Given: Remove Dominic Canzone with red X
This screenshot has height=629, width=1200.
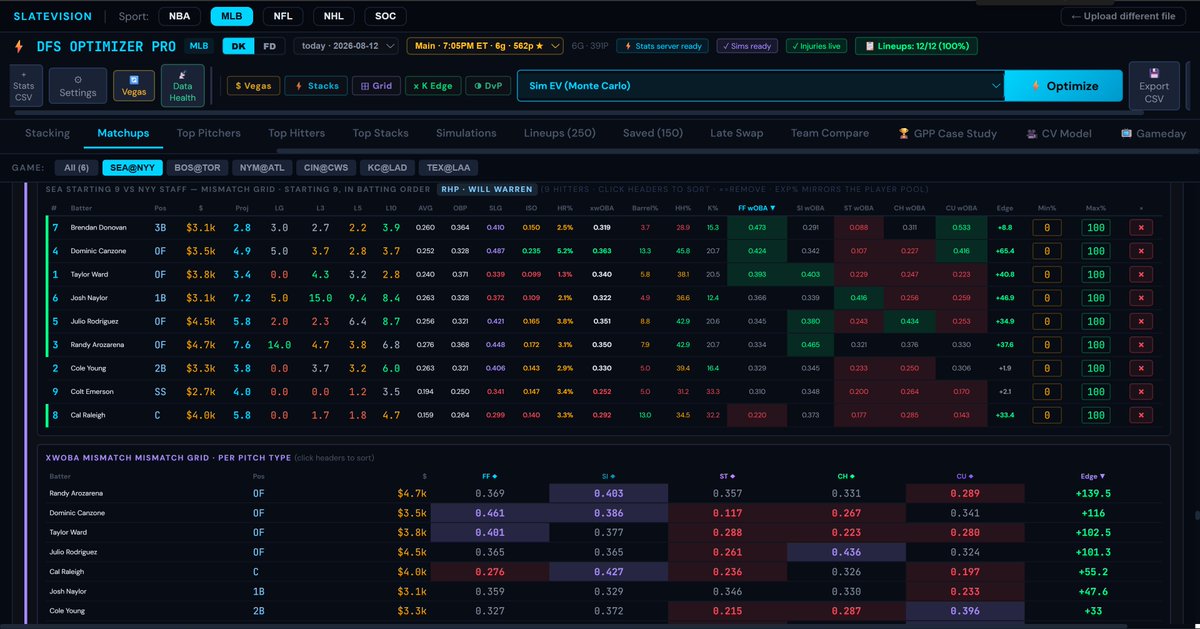Looking at the screenshot, I should pyautogui.click(x=1142, y=251).
